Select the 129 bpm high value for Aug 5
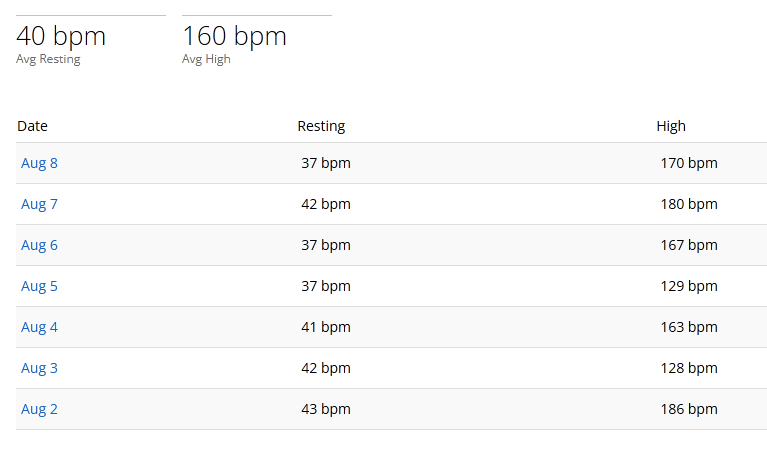The width and height of the screenshot is (767, 449). 689,286
